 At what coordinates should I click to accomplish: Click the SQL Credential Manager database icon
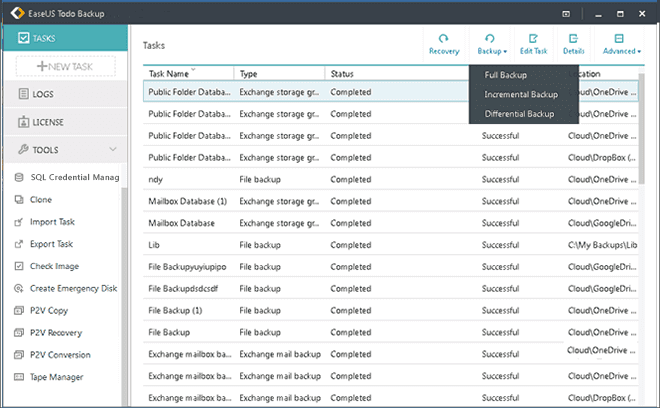19,177
